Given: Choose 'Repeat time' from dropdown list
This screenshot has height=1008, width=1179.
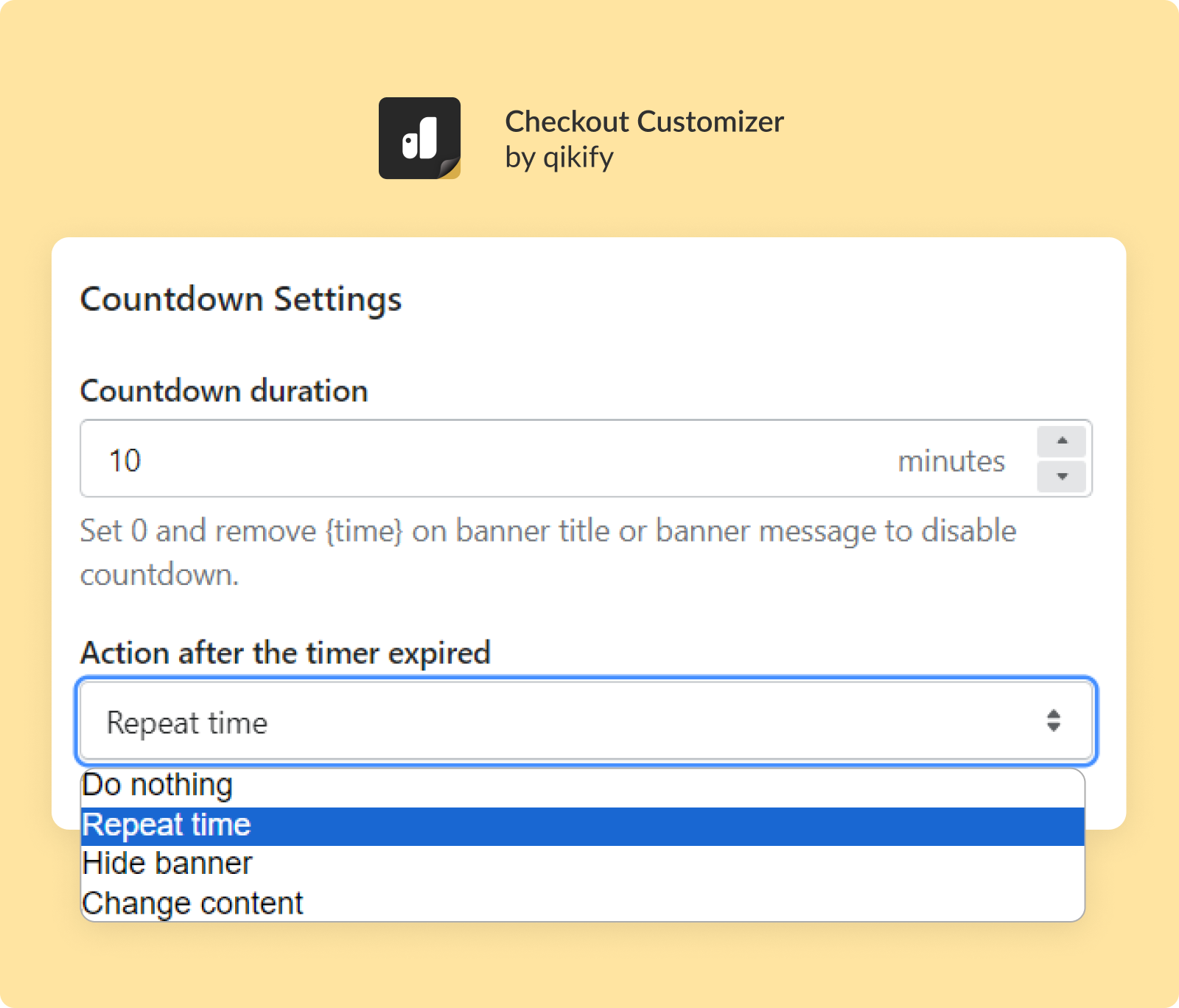Looking at the screenshot, I should (x=582, y=826).
